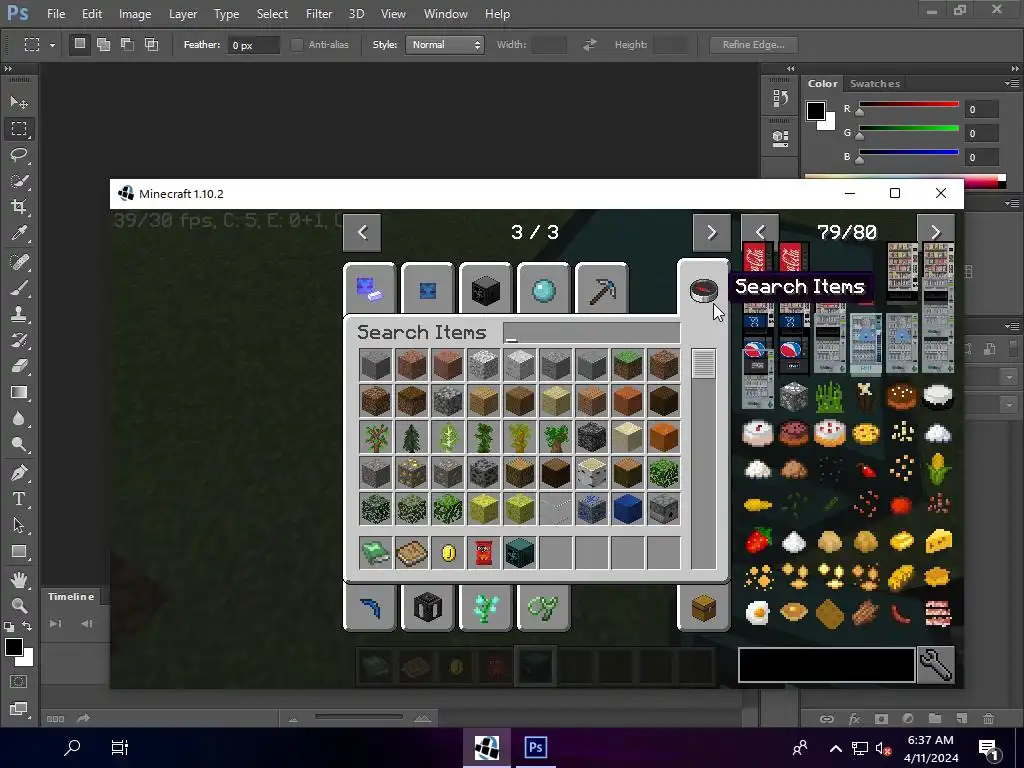Click the foreground color swatch in Color panel
This screenshot has height=768, width=1024.
[x=816, y=111]
